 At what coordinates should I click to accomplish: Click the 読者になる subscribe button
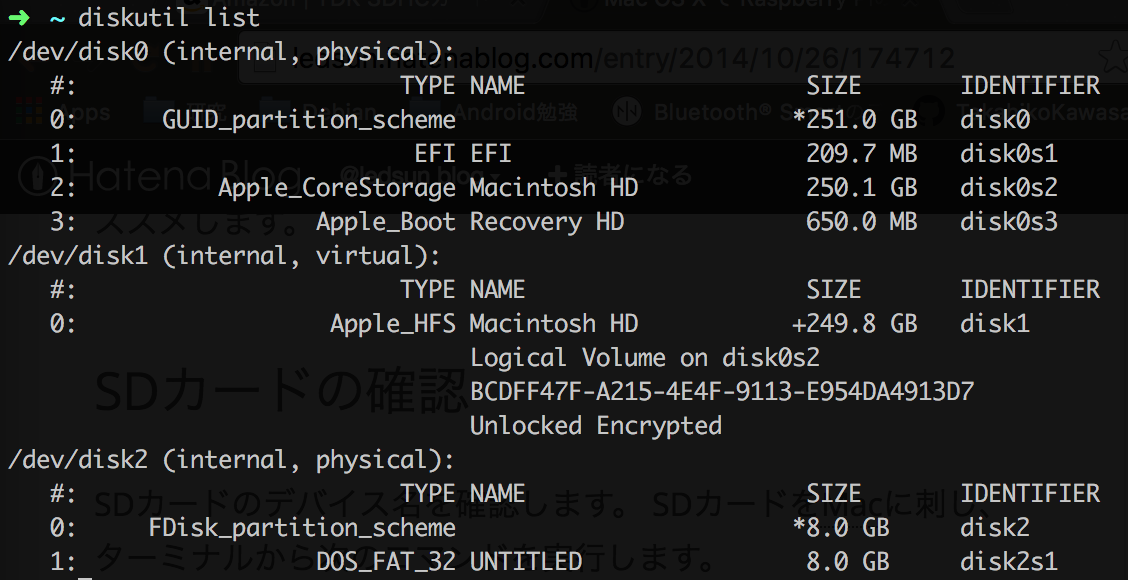(x=619, y=175)
